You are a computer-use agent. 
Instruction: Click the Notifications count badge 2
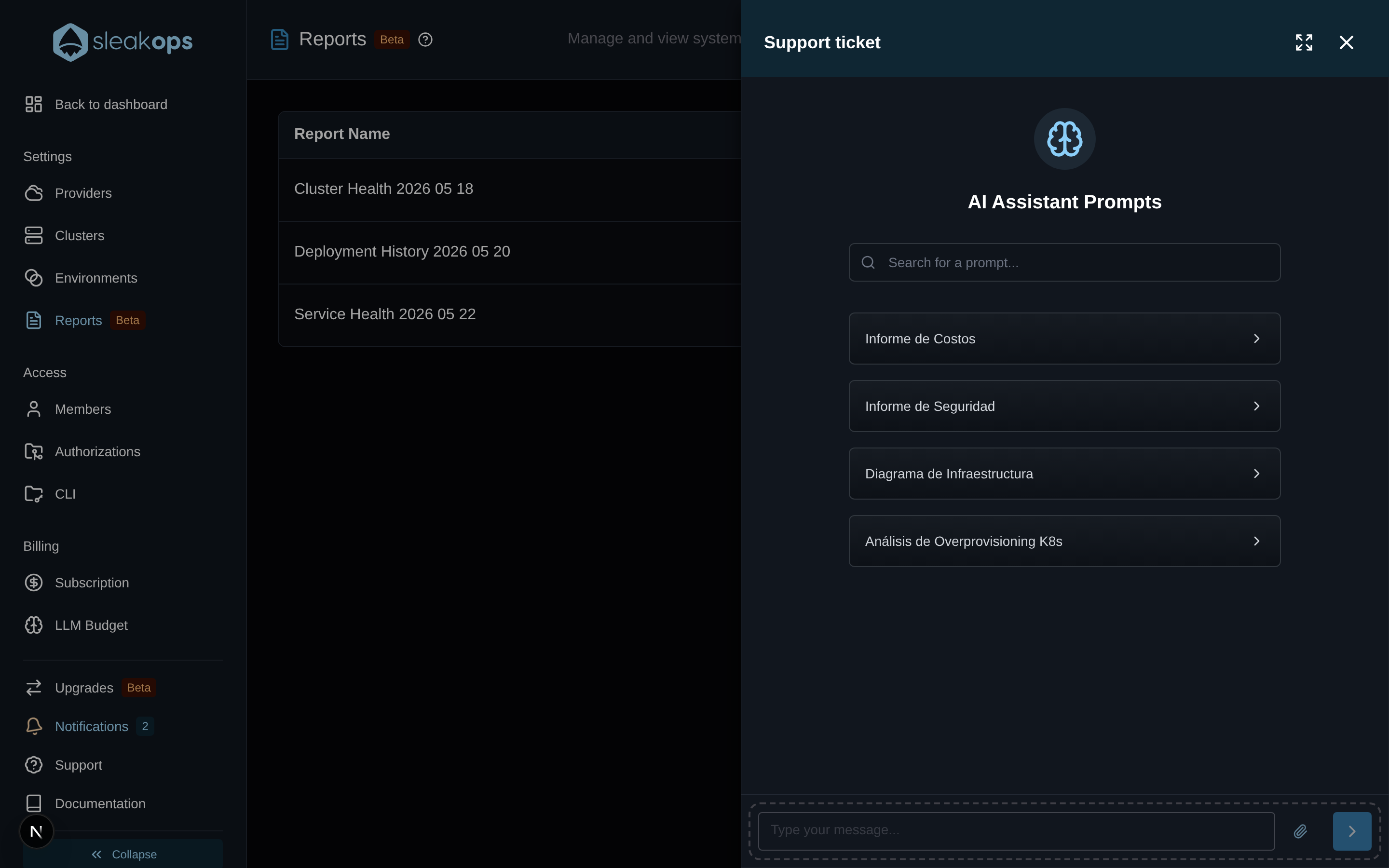point(145,726)
